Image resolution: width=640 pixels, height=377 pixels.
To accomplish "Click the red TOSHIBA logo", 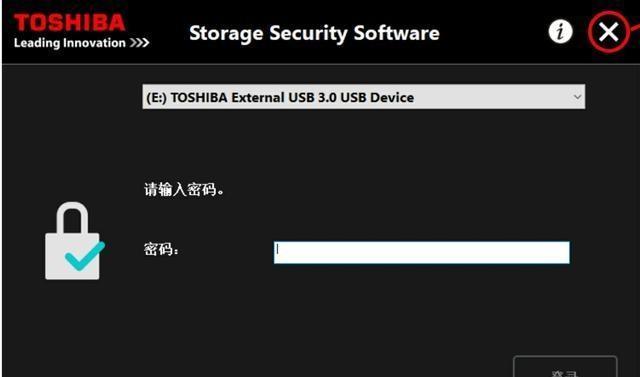I will coord(69,22).
